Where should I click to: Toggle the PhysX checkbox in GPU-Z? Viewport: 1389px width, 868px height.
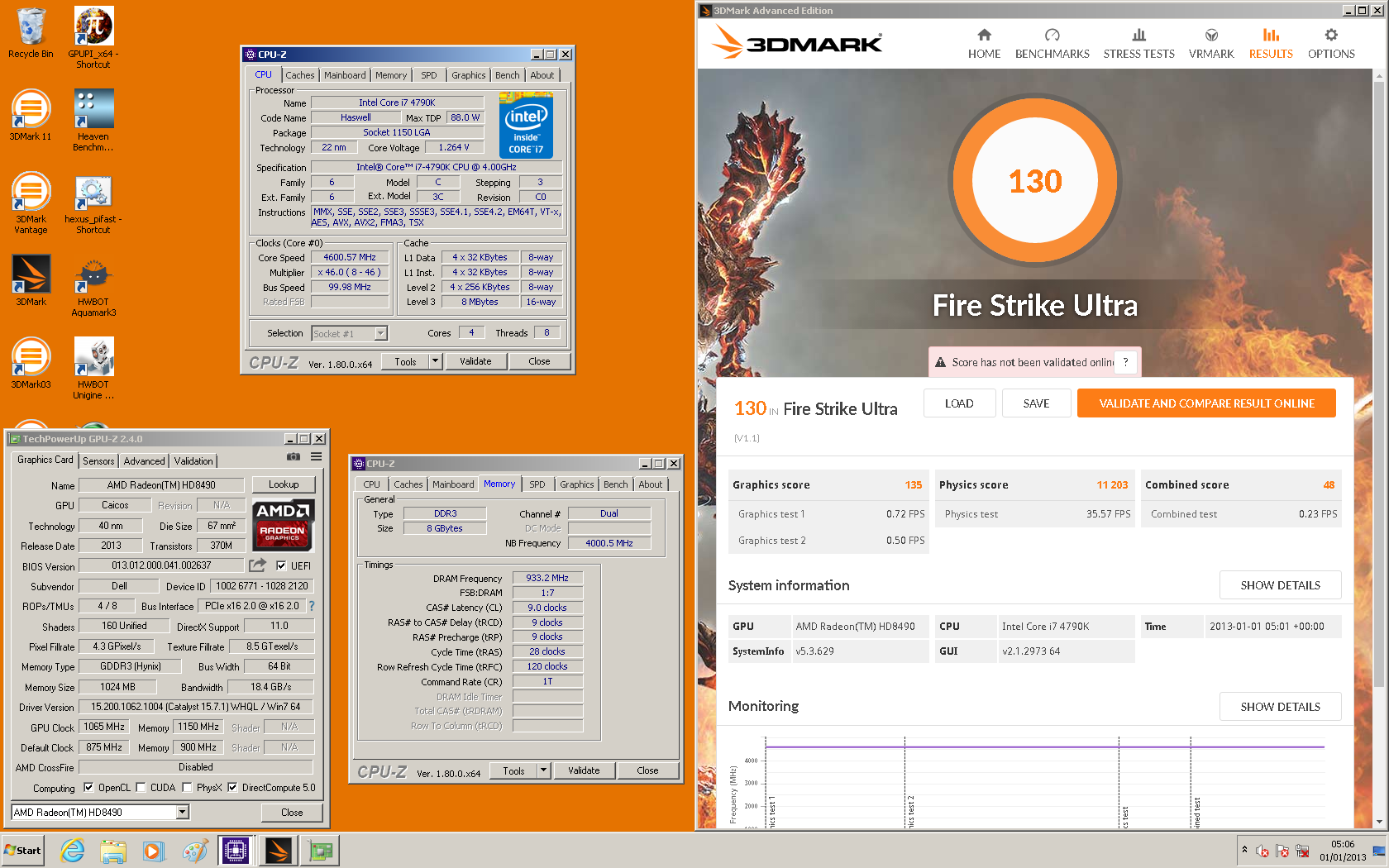[x=187, y=788]
